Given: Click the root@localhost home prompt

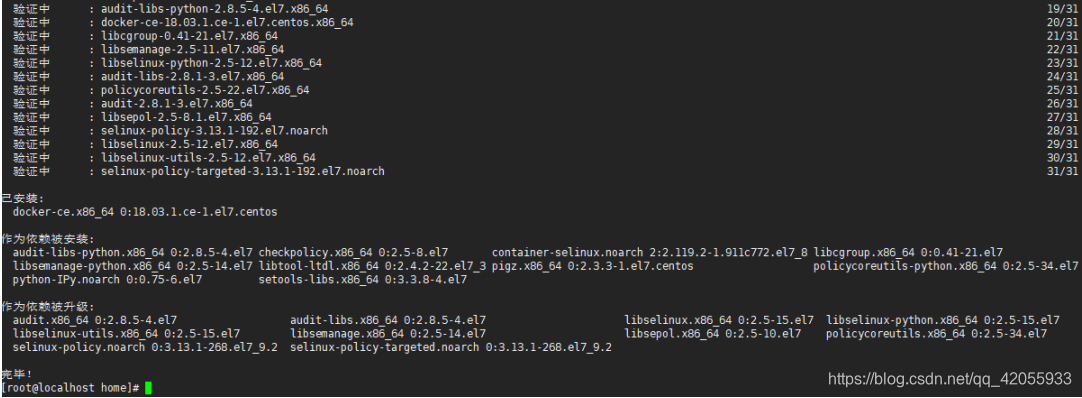Looking at the screenshot, I should (71, 388).
